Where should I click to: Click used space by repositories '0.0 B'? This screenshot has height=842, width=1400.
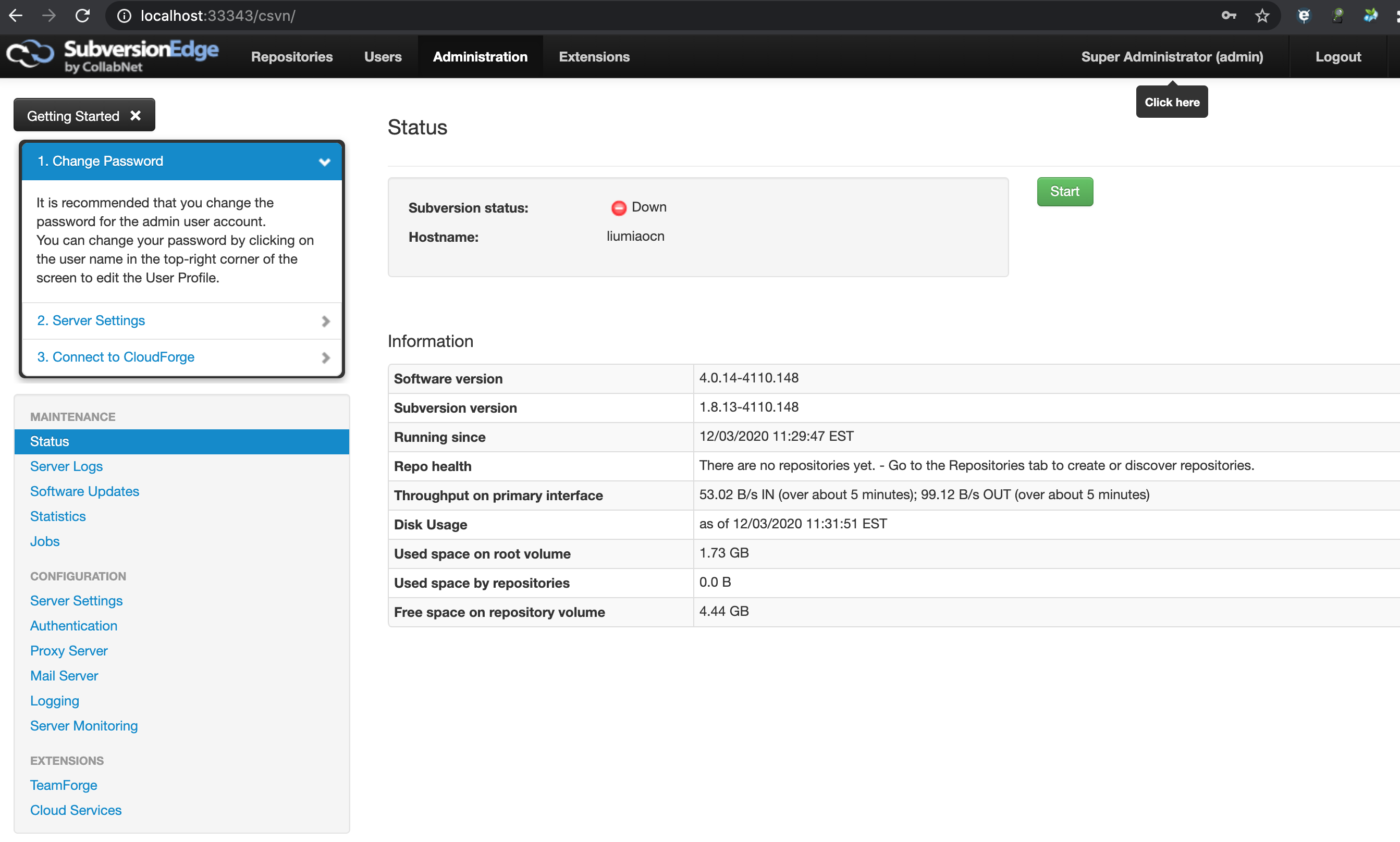point(715,582)
